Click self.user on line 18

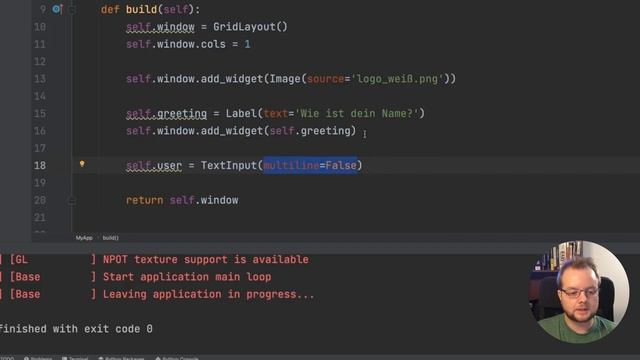[154, 165]
